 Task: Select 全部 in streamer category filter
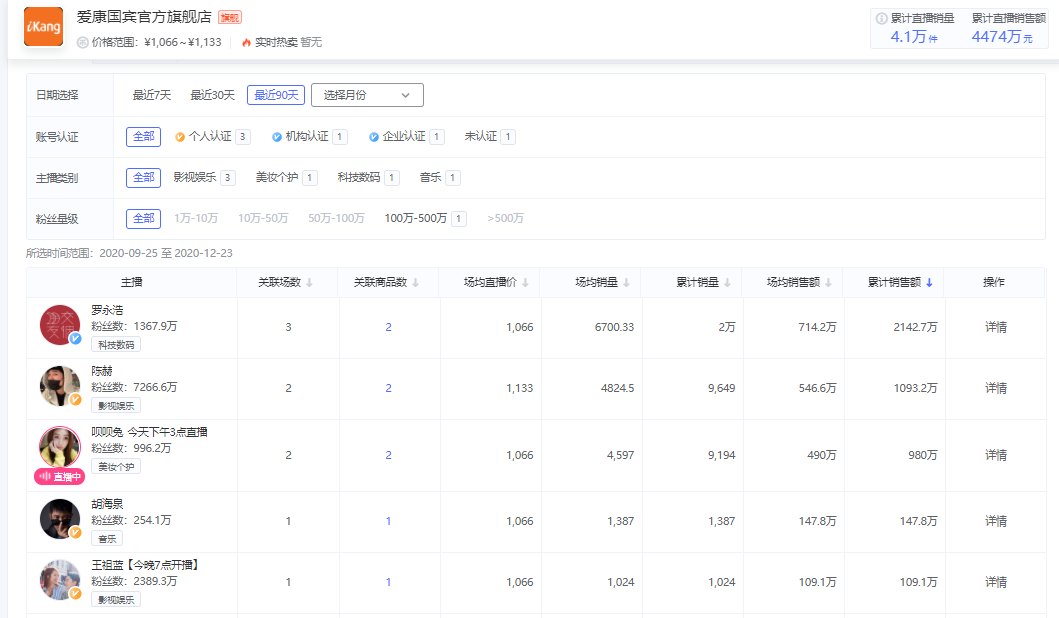(x=143, y=178)
